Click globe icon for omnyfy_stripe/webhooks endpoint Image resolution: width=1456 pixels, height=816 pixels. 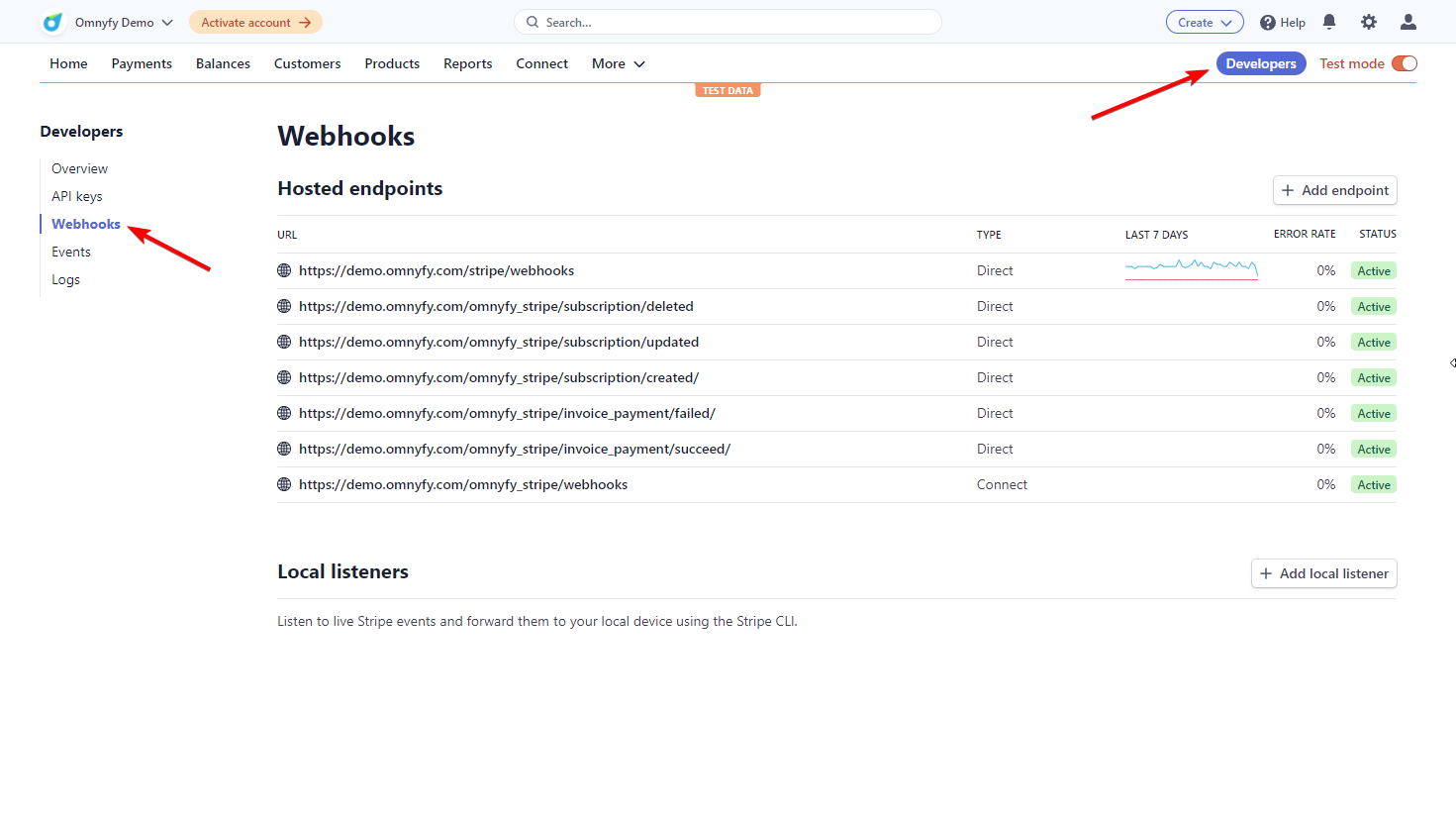(x=284, y=484)
